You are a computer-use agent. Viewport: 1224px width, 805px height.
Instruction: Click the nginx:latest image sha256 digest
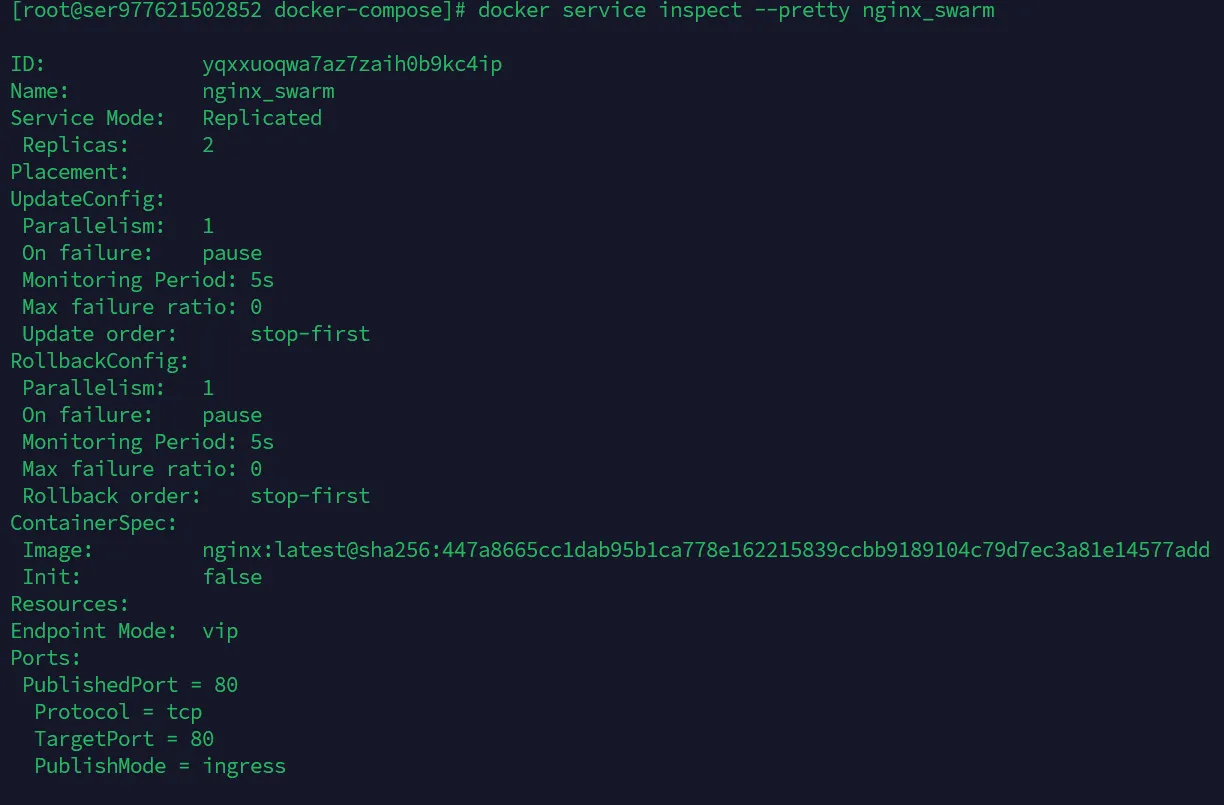point(706,550)
